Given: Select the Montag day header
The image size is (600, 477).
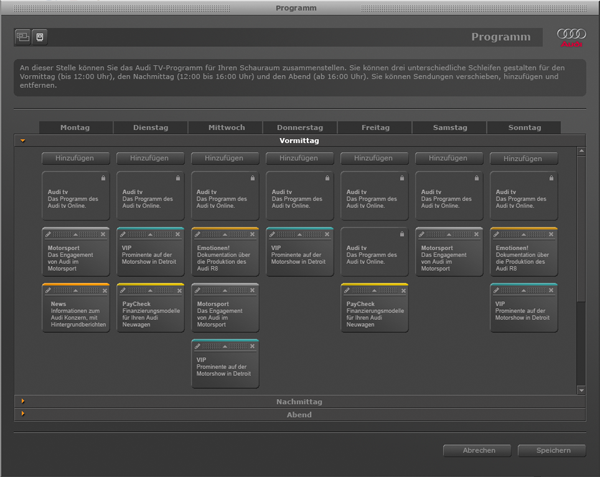Looking at the screenshot, I should [x=75, y=127].
